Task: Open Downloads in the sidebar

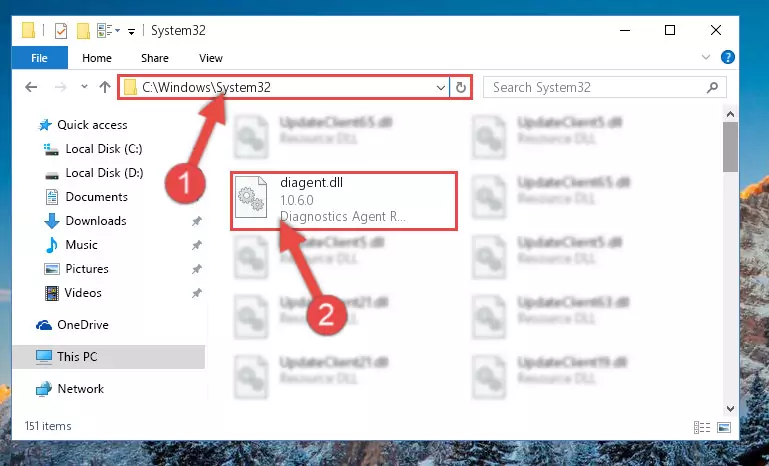Action: coord(96,221)
